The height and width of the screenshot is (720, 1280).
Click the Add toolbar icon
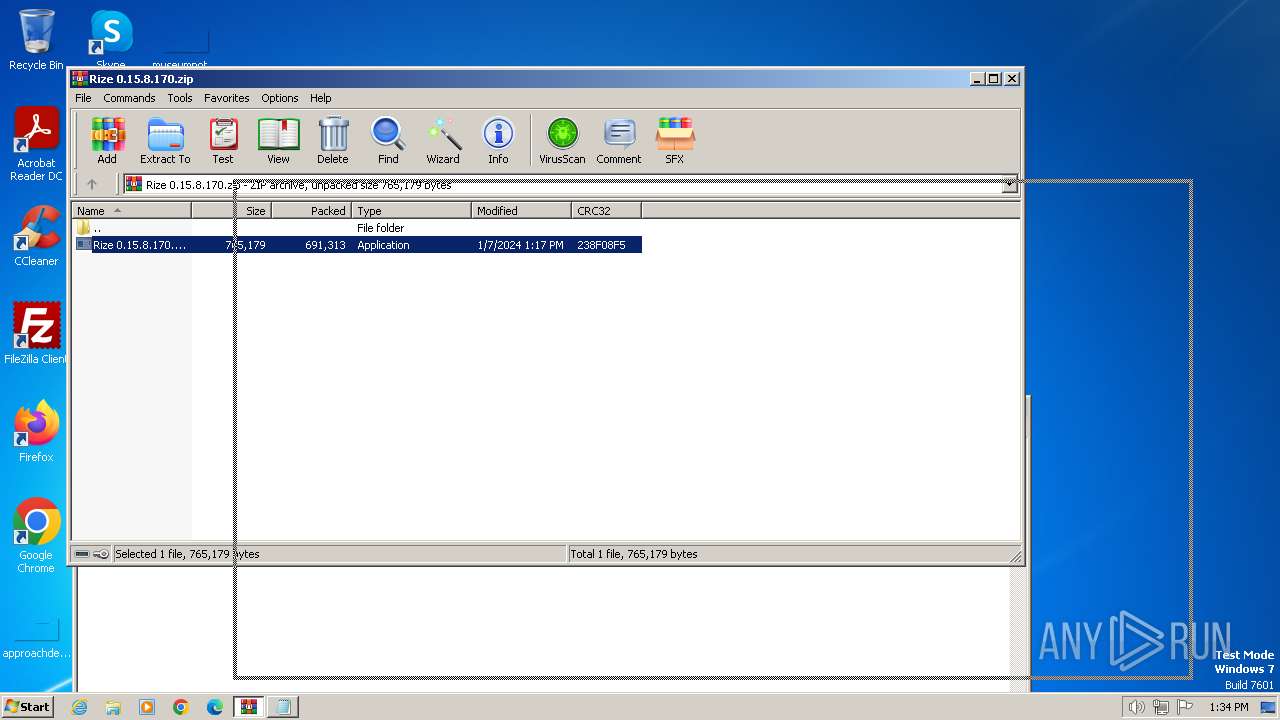click(x=107, y=140)
